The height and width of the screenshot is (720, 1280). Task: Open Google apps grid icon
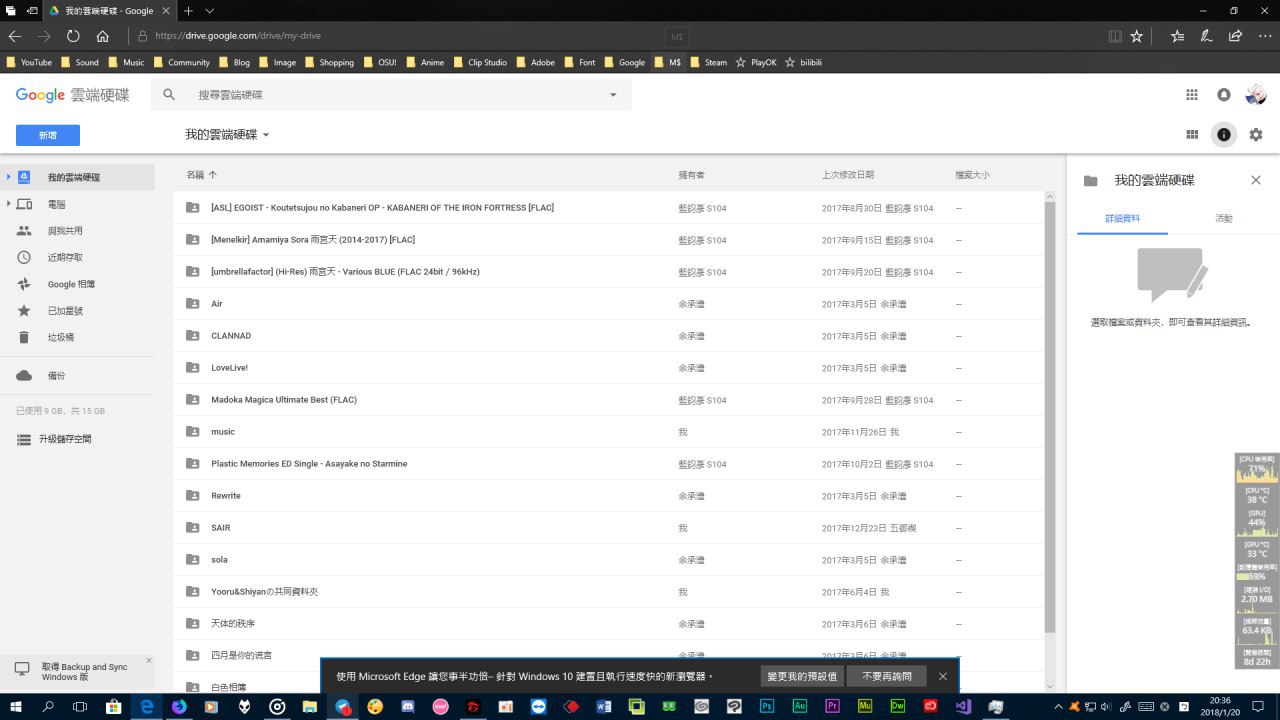pos(1191,95)
